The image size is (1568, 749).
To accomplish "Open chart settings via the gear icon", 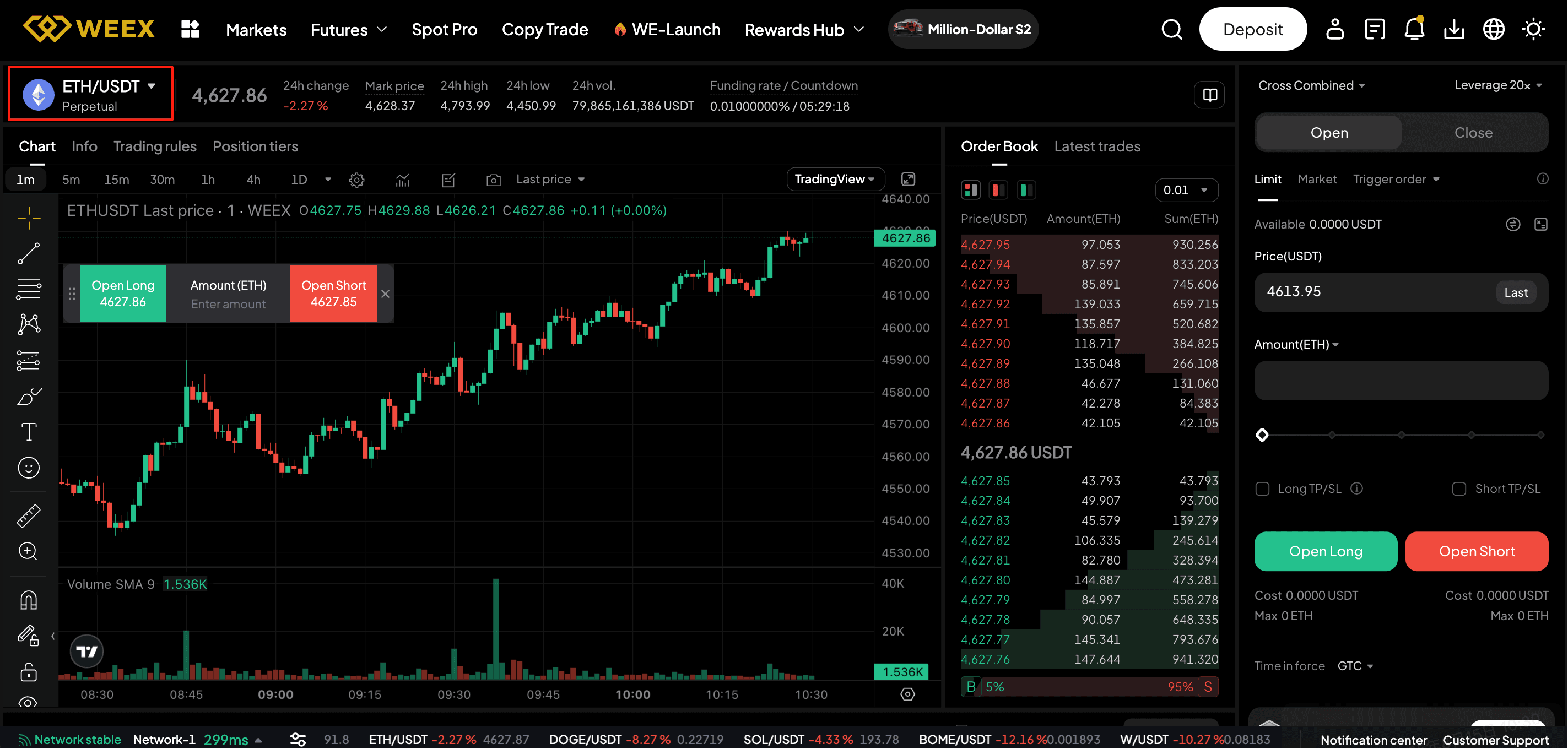I will point(356,180).
